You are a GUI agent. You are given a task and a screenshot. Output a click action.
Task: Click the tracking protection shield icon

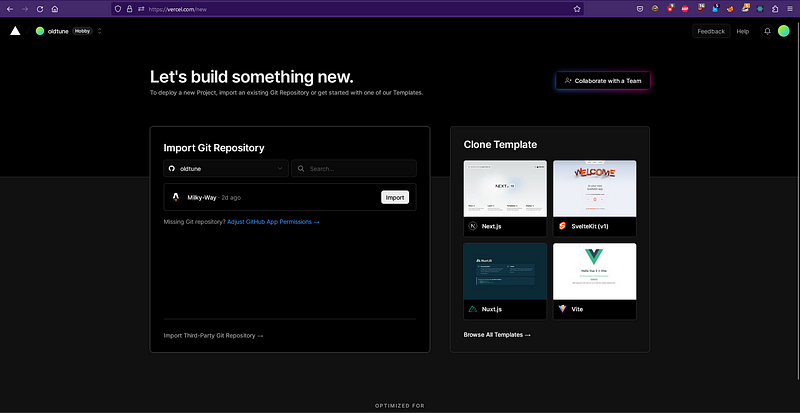tap(118, 9)
